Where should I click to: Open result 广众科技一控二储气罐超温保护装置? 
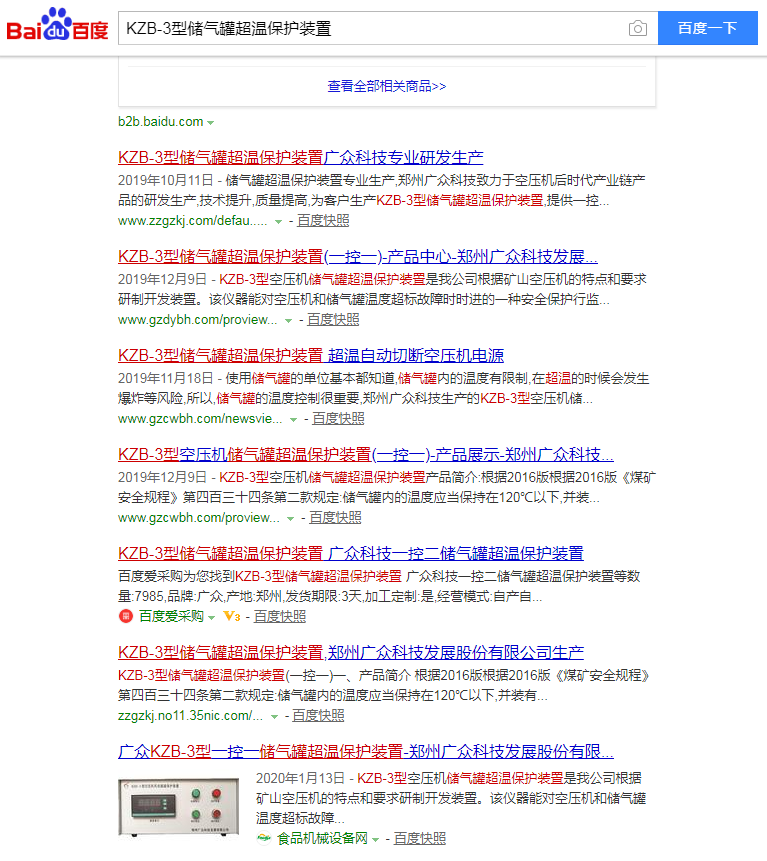350,553
